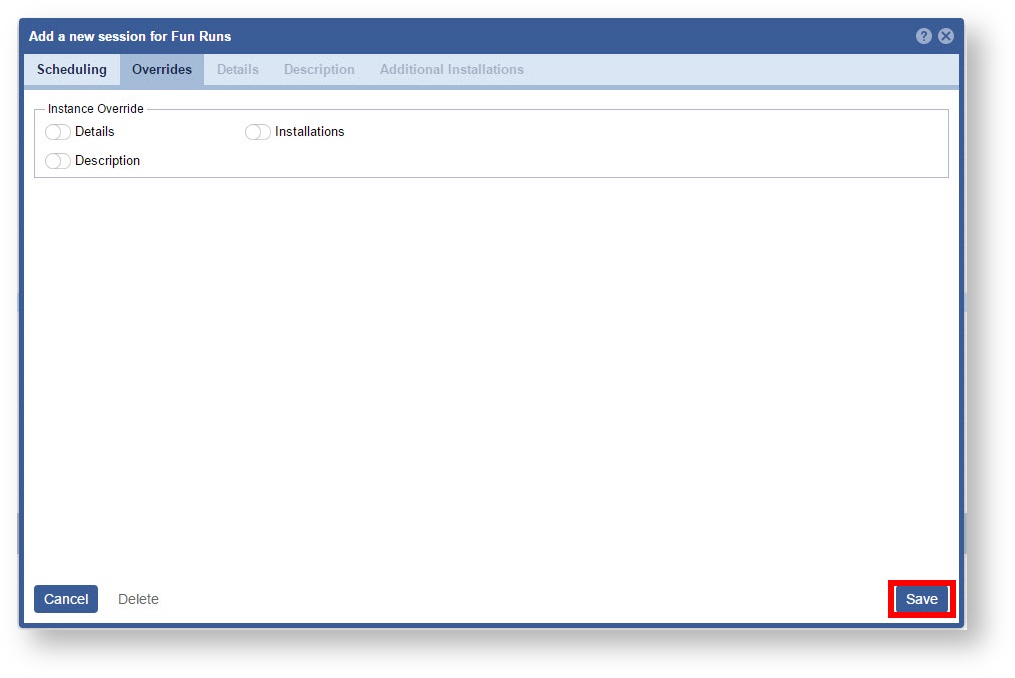This screenshot has height=678, width=1015.
Task: Open the help question mark icon
Action: point(923,36)
